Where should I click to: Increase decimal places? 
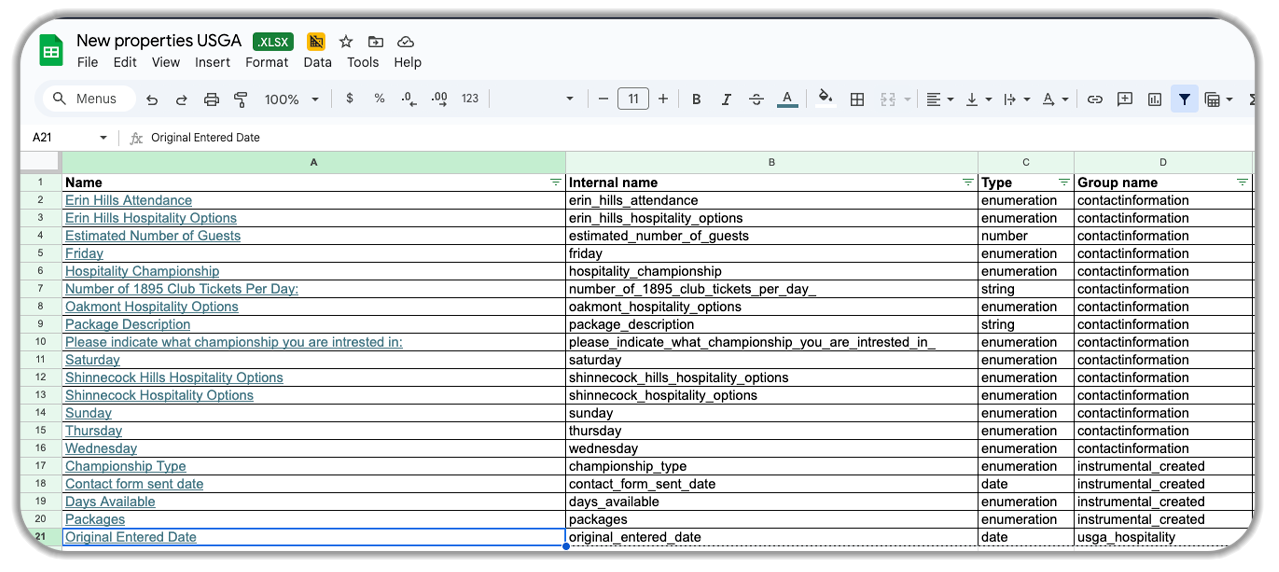pyautogui.click(x=439, y=99)
